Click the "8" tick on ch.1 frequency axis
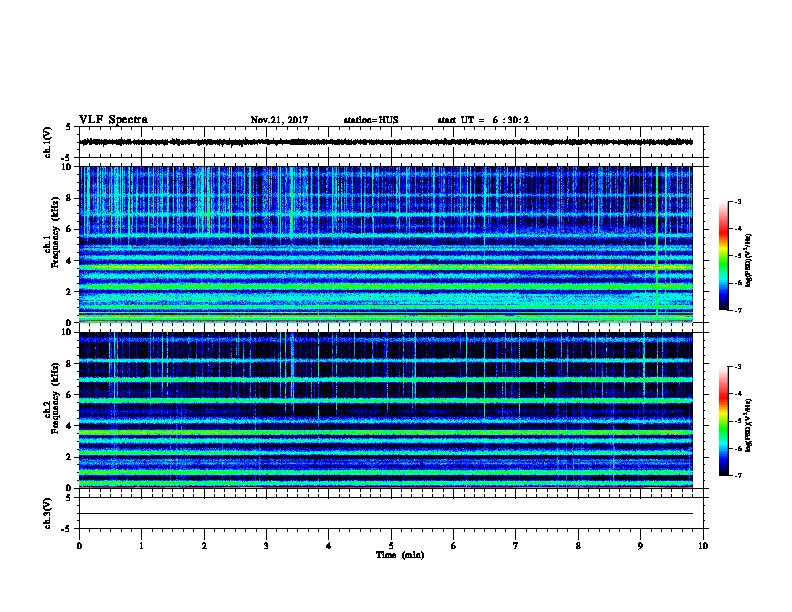The height and width of the screenshot is (612, 792). (x=70, y=198)
